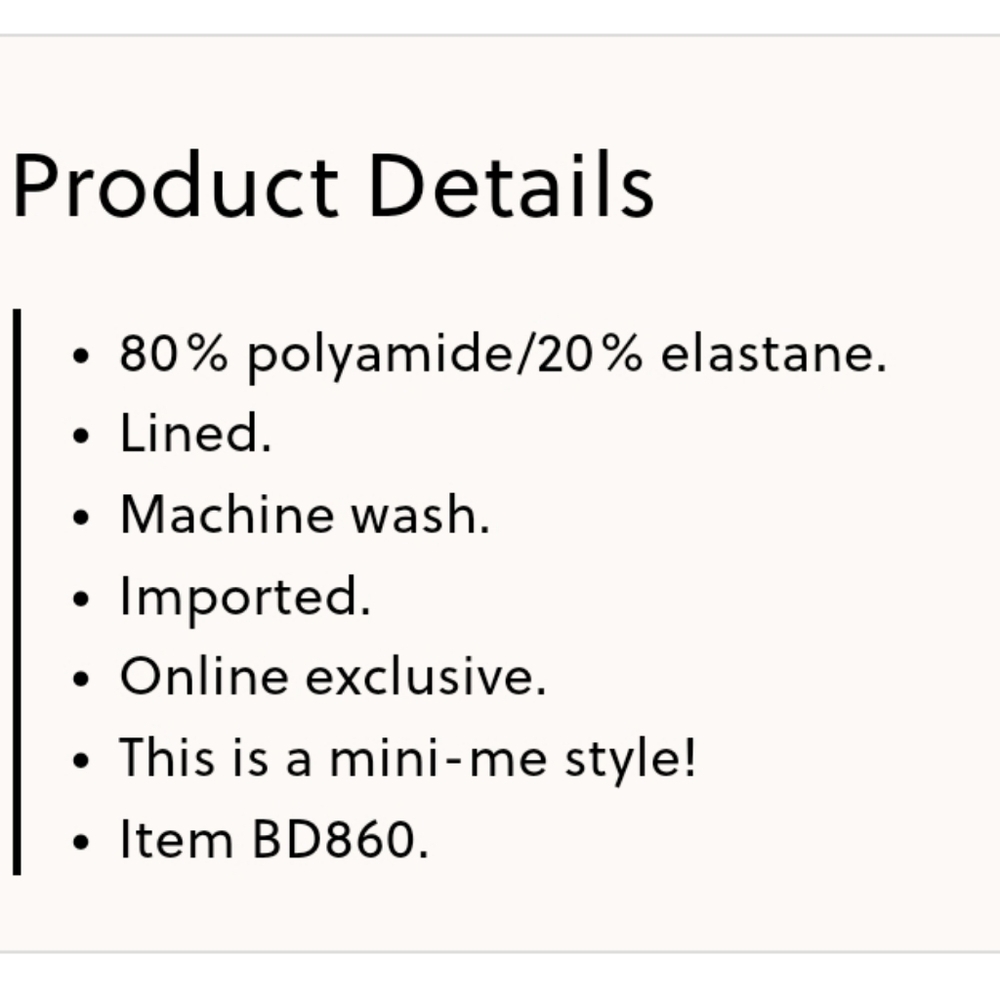Click the bullet before Online exclusive.

pos(80,679)
